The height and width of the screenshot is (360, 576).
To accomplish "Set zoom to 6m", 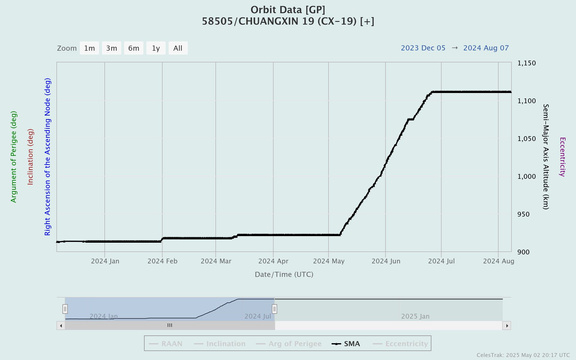I will pos(134,48).
